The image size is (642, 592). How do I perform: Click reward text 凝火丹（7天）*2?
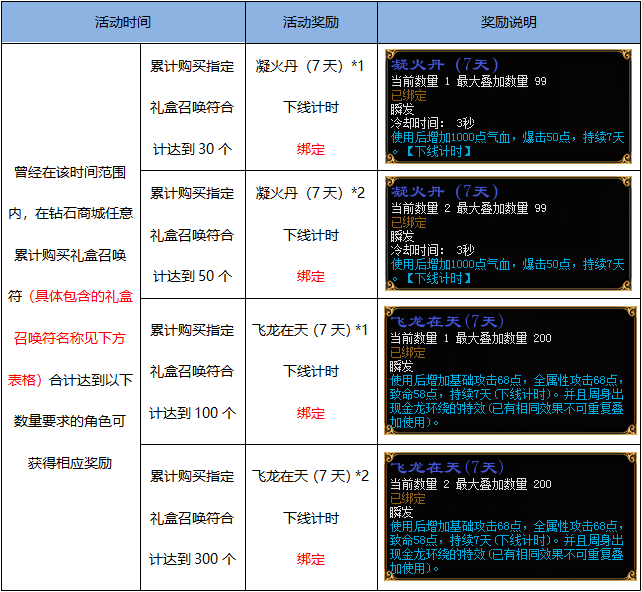310,193
